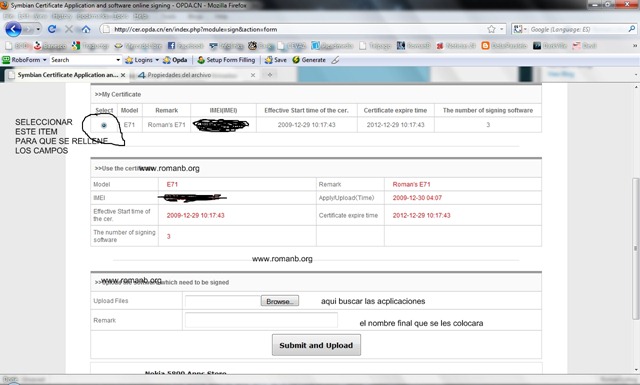Open the search engine selector dropdown
The height and width of the screenshot is (385, 640).
[x=520, y=29]
